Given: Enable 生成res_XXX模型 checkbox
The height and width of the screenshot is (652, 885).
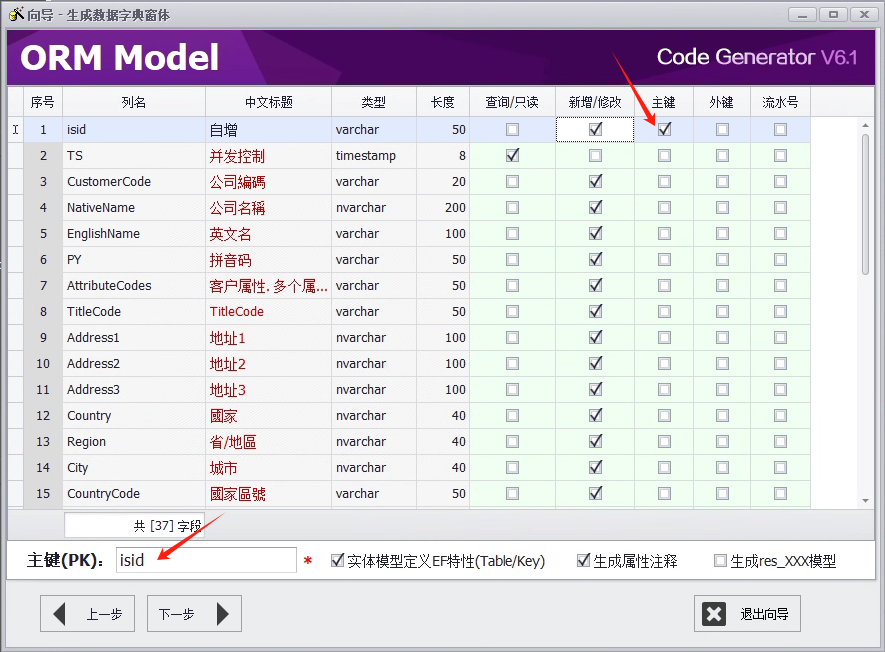Looking at the screenshot, I should coord(720,561).
